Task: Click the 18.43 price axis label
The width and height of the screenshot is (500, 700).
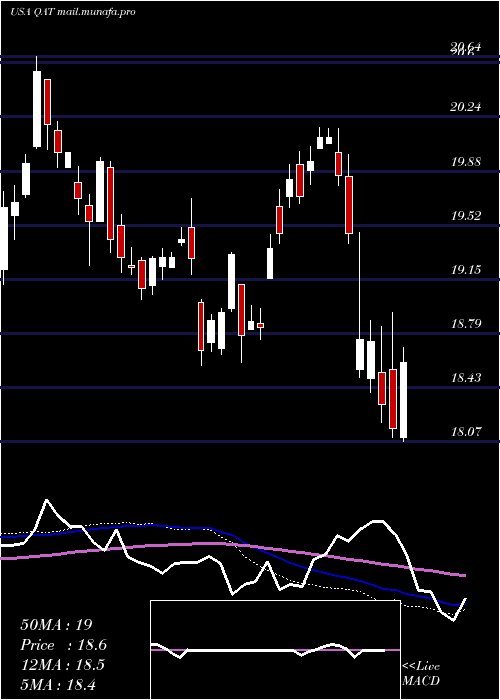Action: 466,378
